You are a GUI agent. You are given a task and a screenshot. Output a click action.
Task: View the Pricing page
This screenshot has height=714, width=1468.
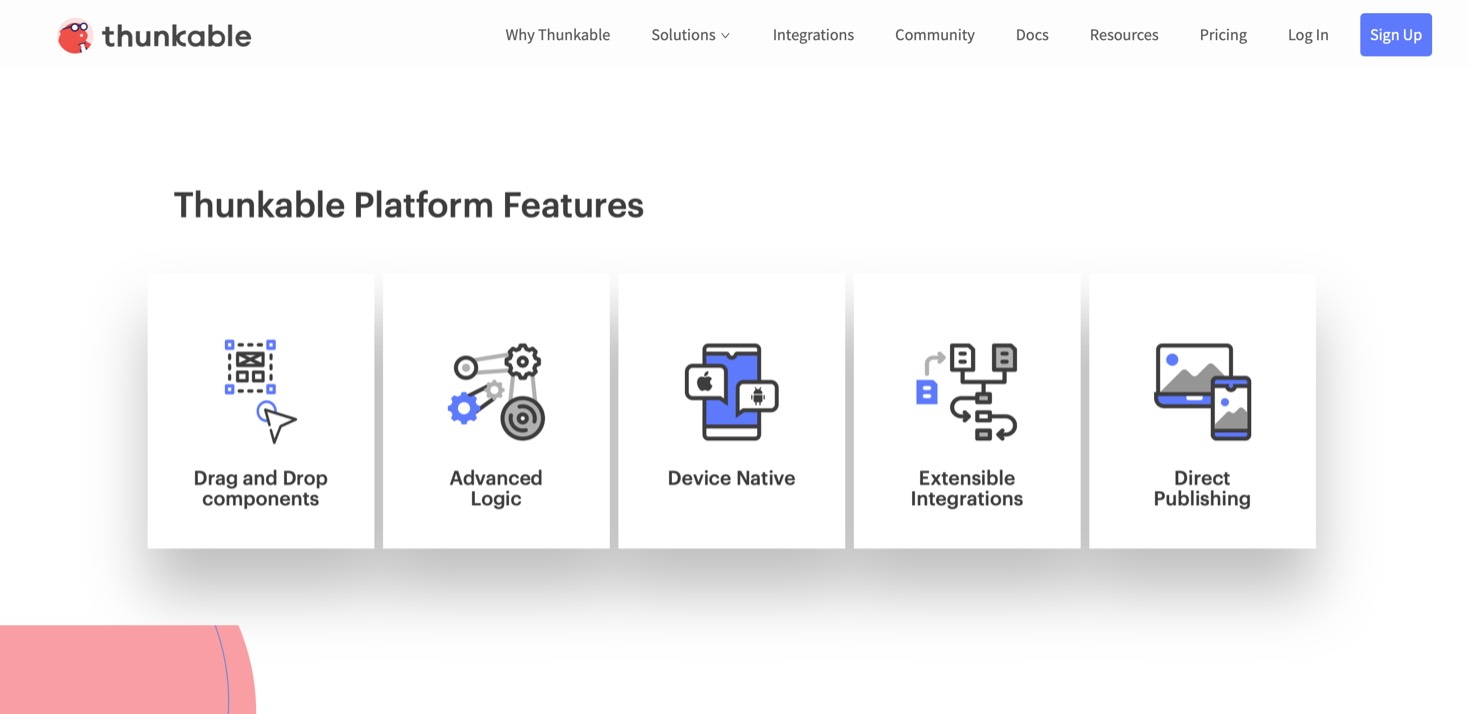click(1223, 35)
